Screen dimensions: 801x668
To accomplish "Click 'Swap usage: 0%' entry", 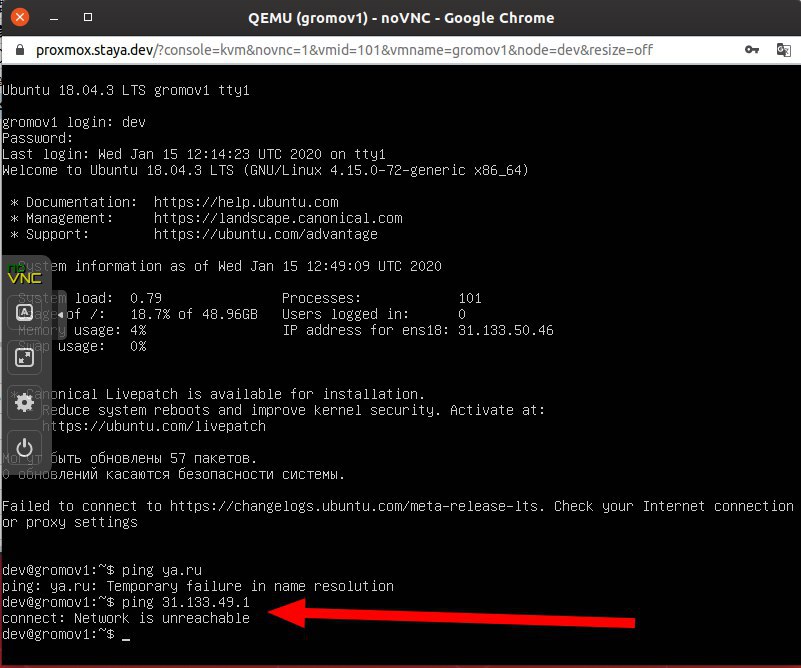I will pos(82,346).
